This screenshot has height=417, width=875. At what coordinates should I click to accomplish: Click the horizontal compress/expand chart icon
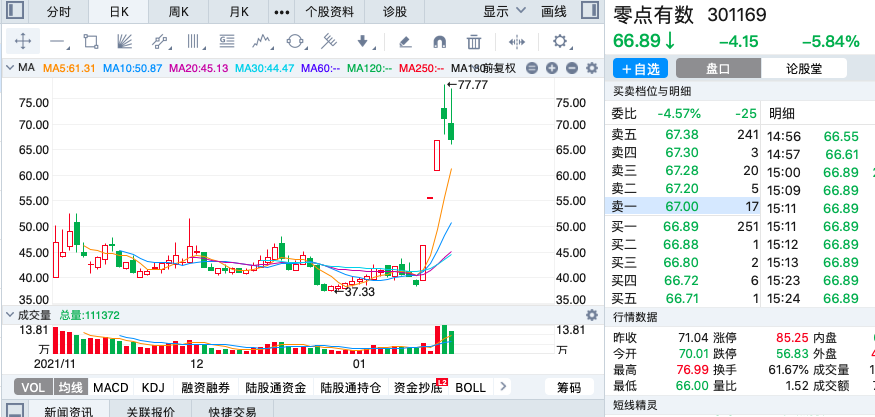[517, 42]
